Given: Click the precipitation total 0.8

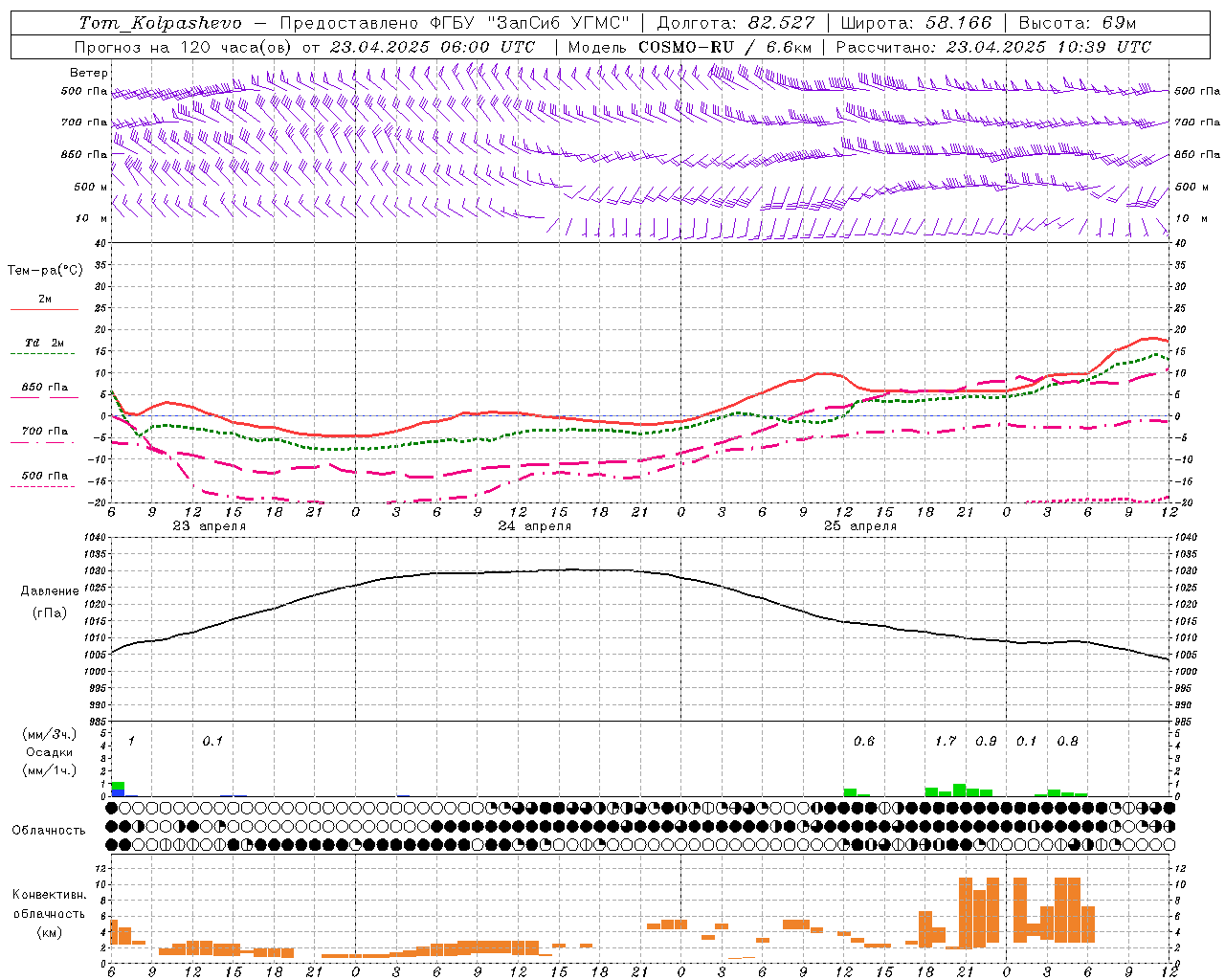Looking at the screenshot, I should (x=1068, y=742).
